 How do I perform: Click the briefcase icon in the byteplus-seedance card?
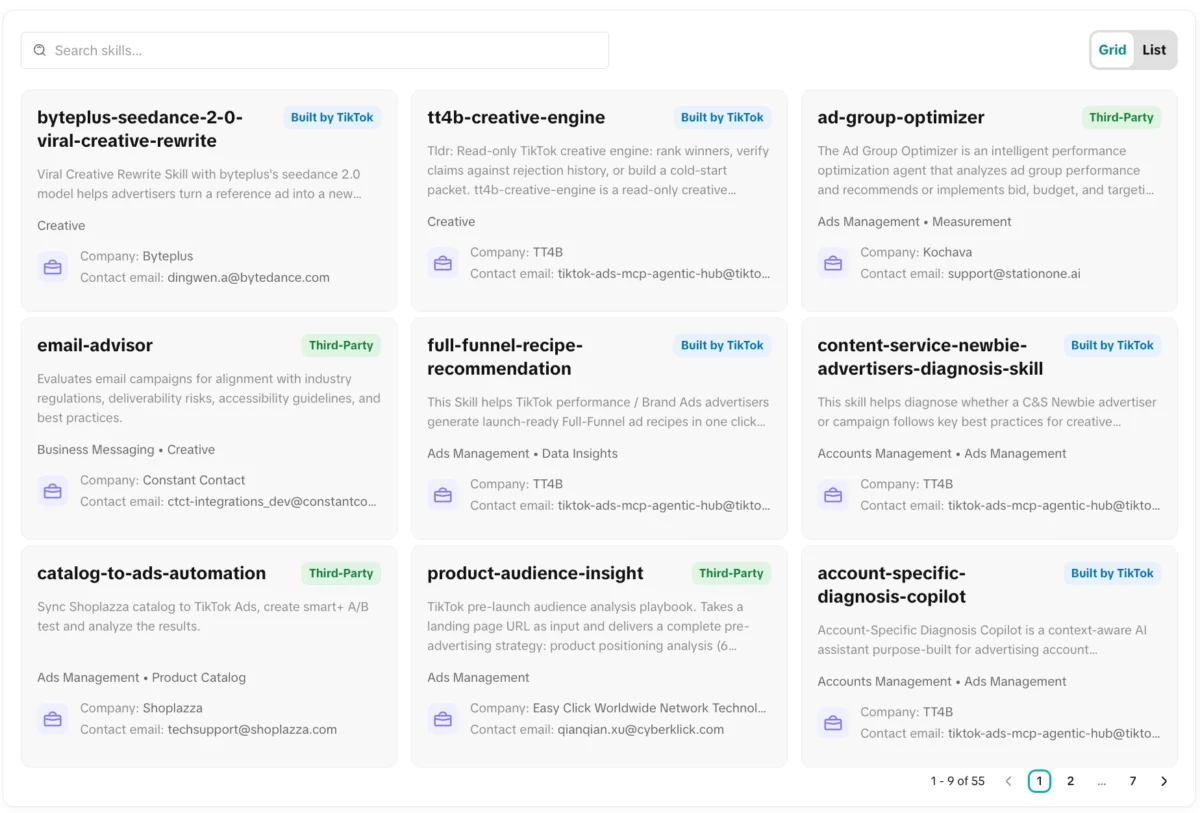point(53,267)
